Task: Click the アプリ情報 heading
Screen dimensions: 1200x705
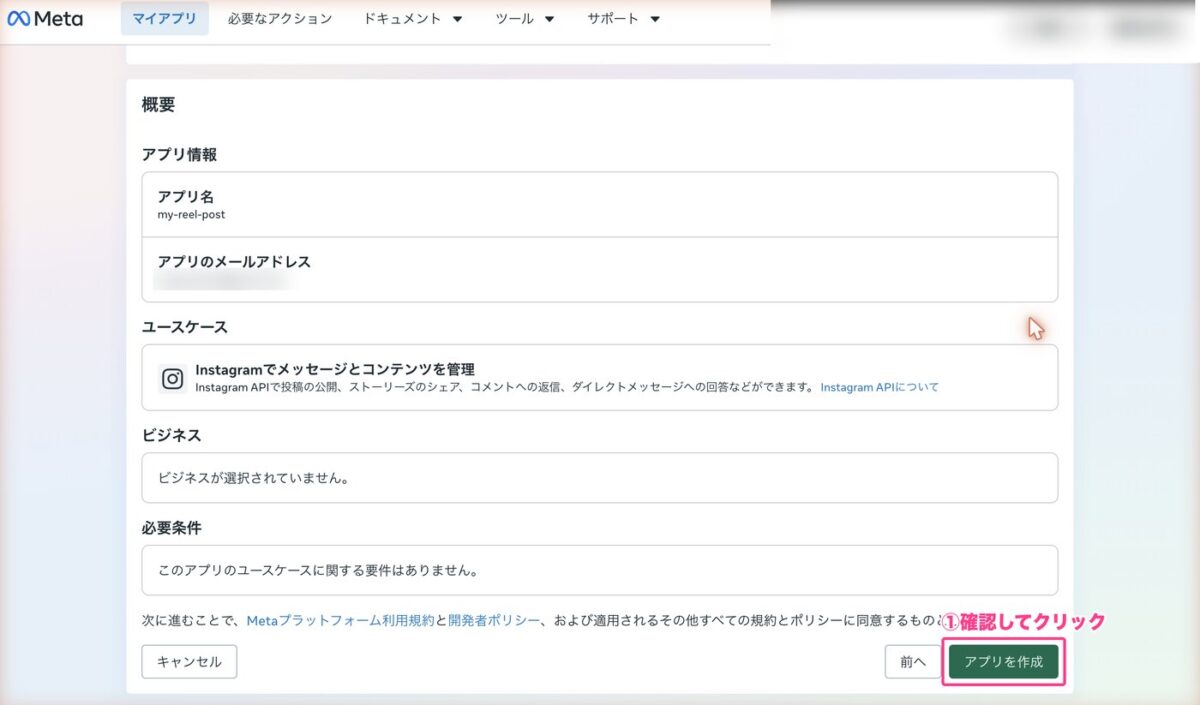Action: tap(179, 155)
